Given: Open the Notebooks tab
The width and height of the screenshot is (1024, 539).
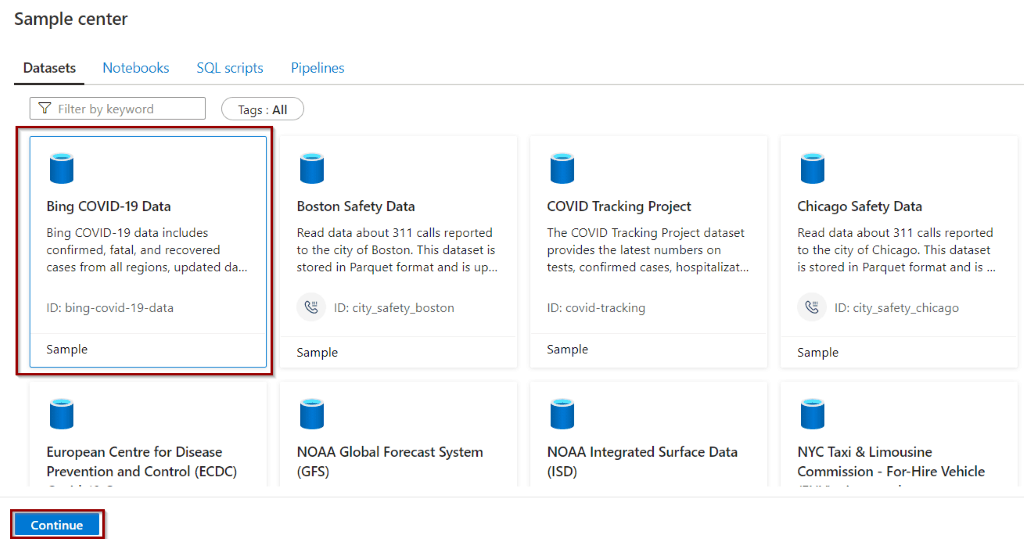Looking at the screenshot, I should 136,68.
